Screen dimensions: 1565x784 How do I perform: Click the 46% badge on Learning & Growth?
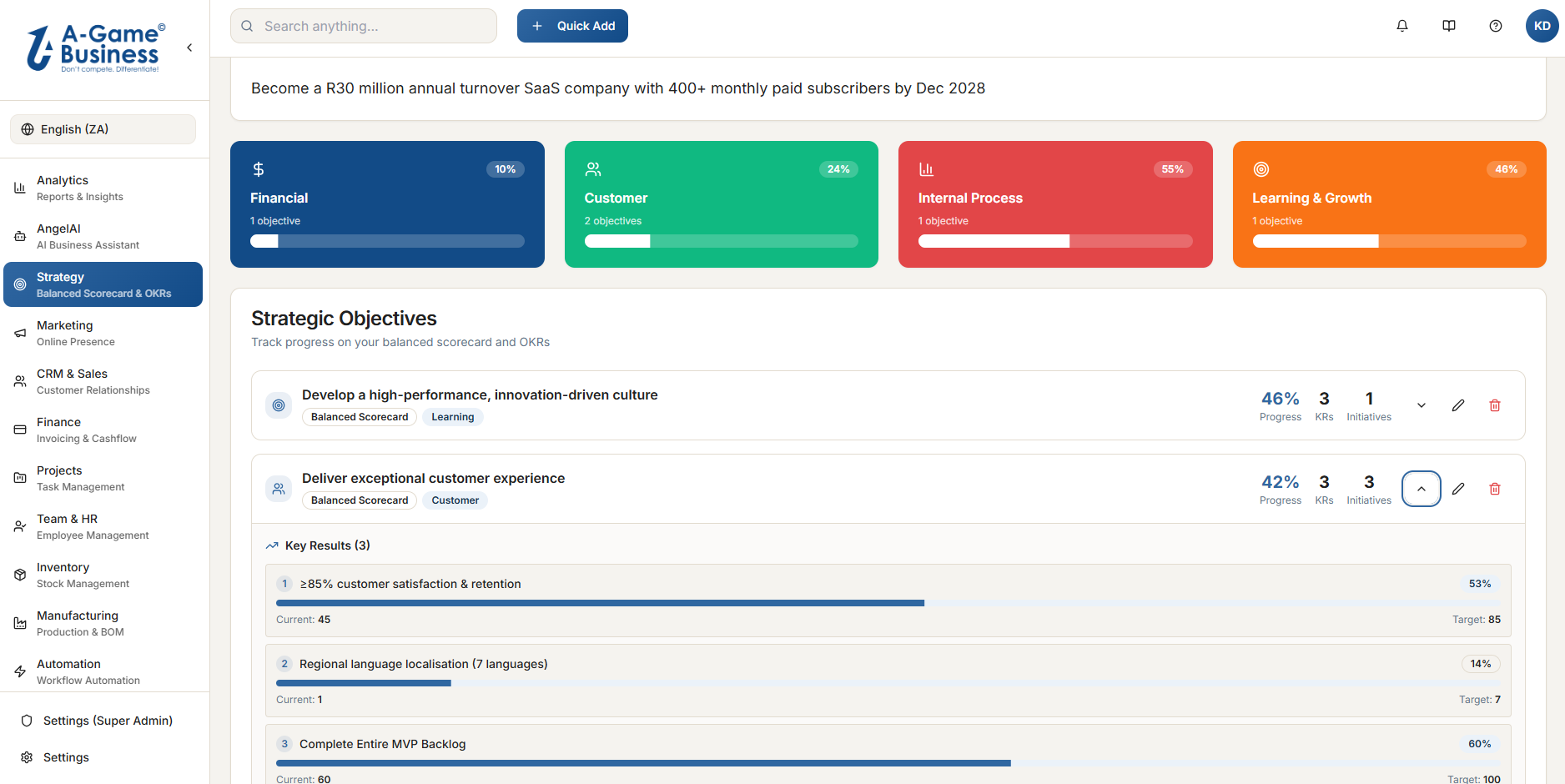1507,169
